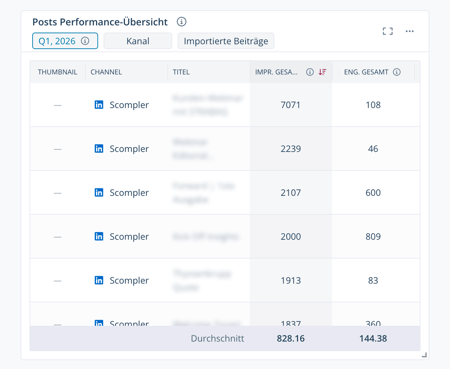The image size is (450, 369).
Task: Open blurred post title in the 2107 row
Action: pyautogui.click(x=203, y=193)
